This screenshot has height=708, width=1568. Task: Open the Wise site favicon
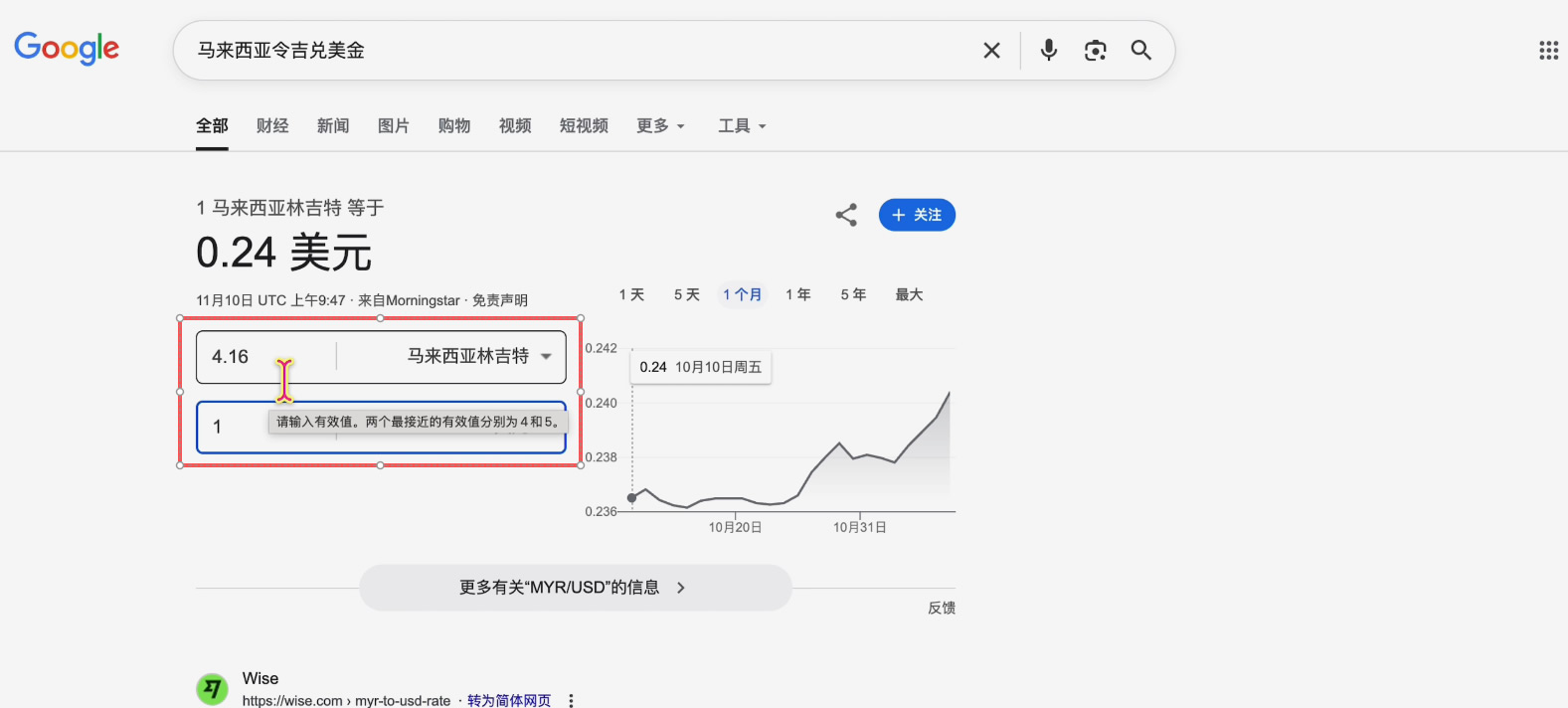click(212, 688)
